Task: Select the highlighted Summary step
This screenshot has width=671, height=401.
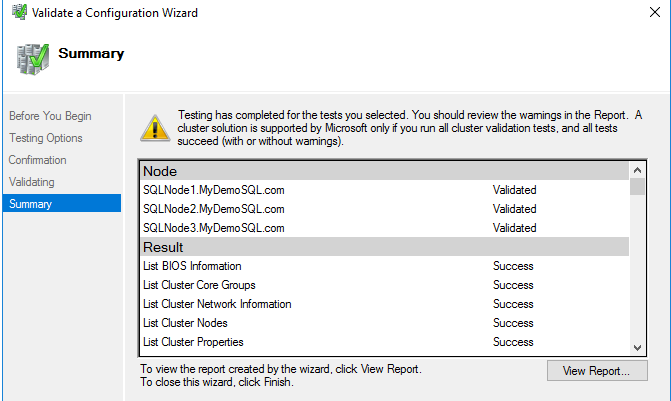Action: tap(31, 204)
